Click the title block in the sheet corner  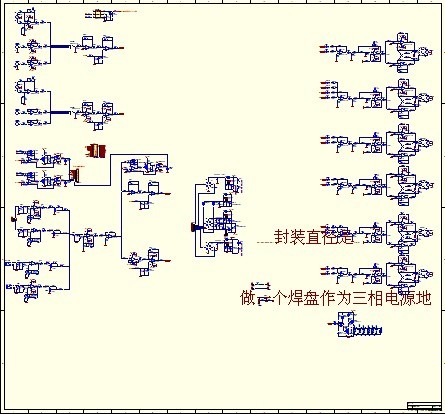point(424,406)
